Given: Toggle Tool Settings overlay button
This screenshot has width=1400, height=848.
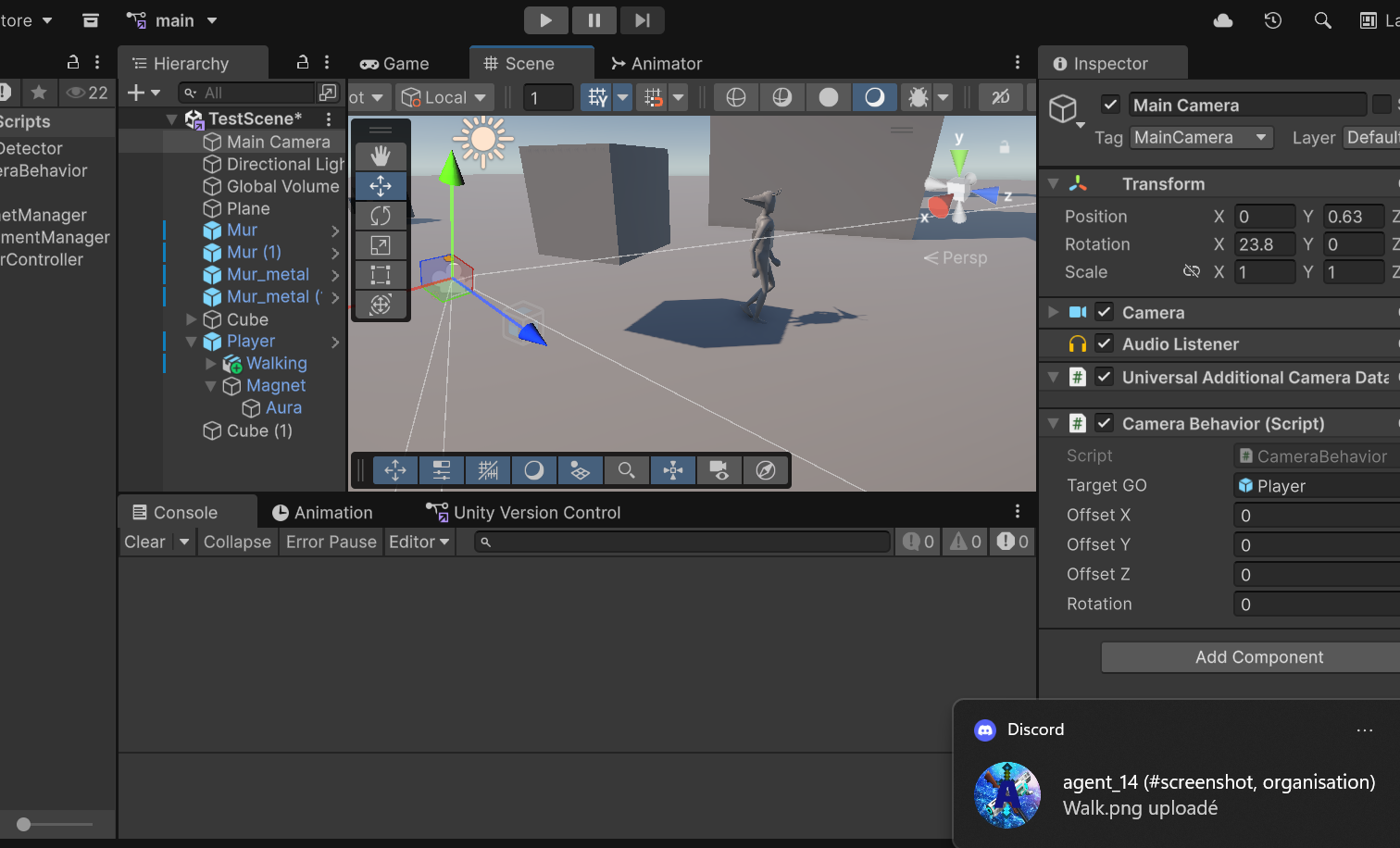Looking at the screenshot, I should point(442,470).
